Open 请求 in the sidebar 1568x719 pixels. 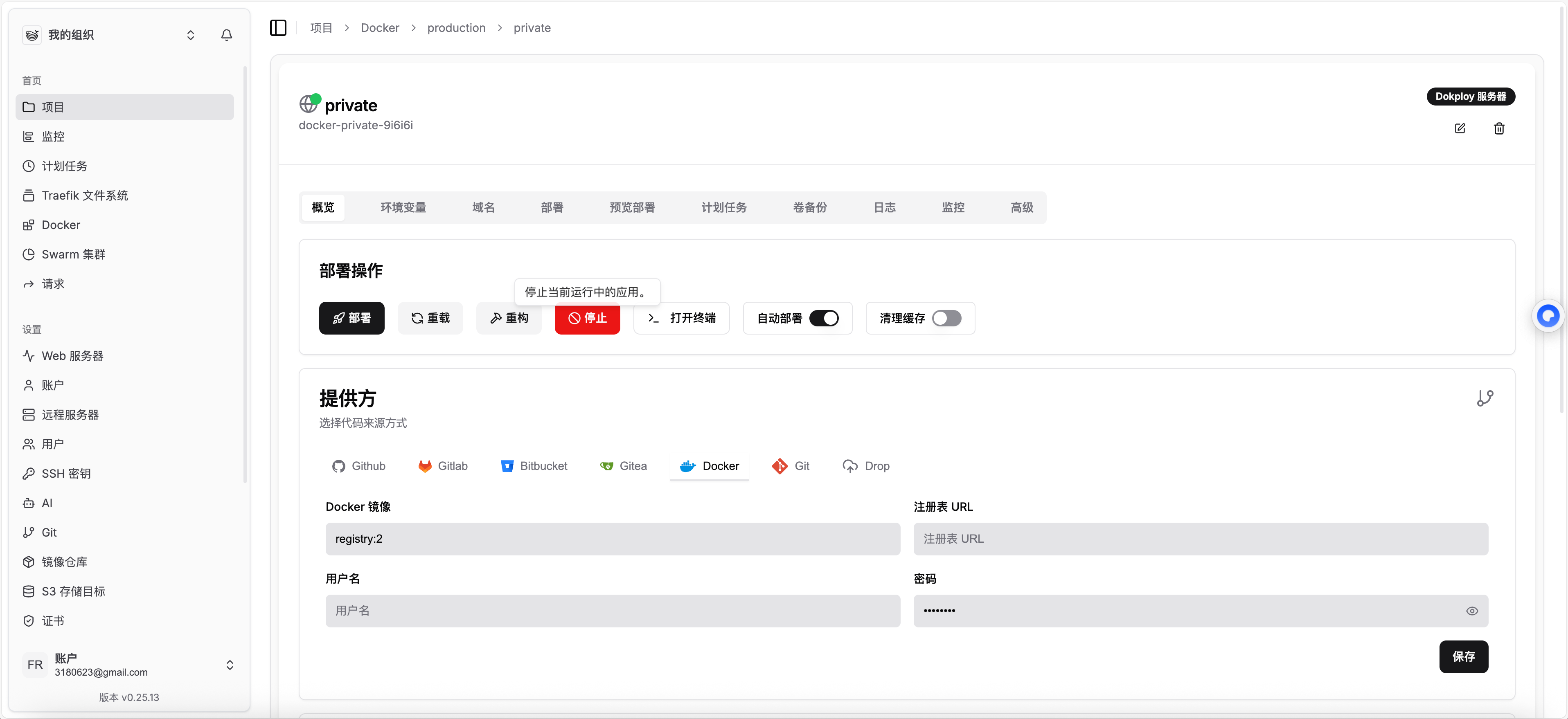125,284
